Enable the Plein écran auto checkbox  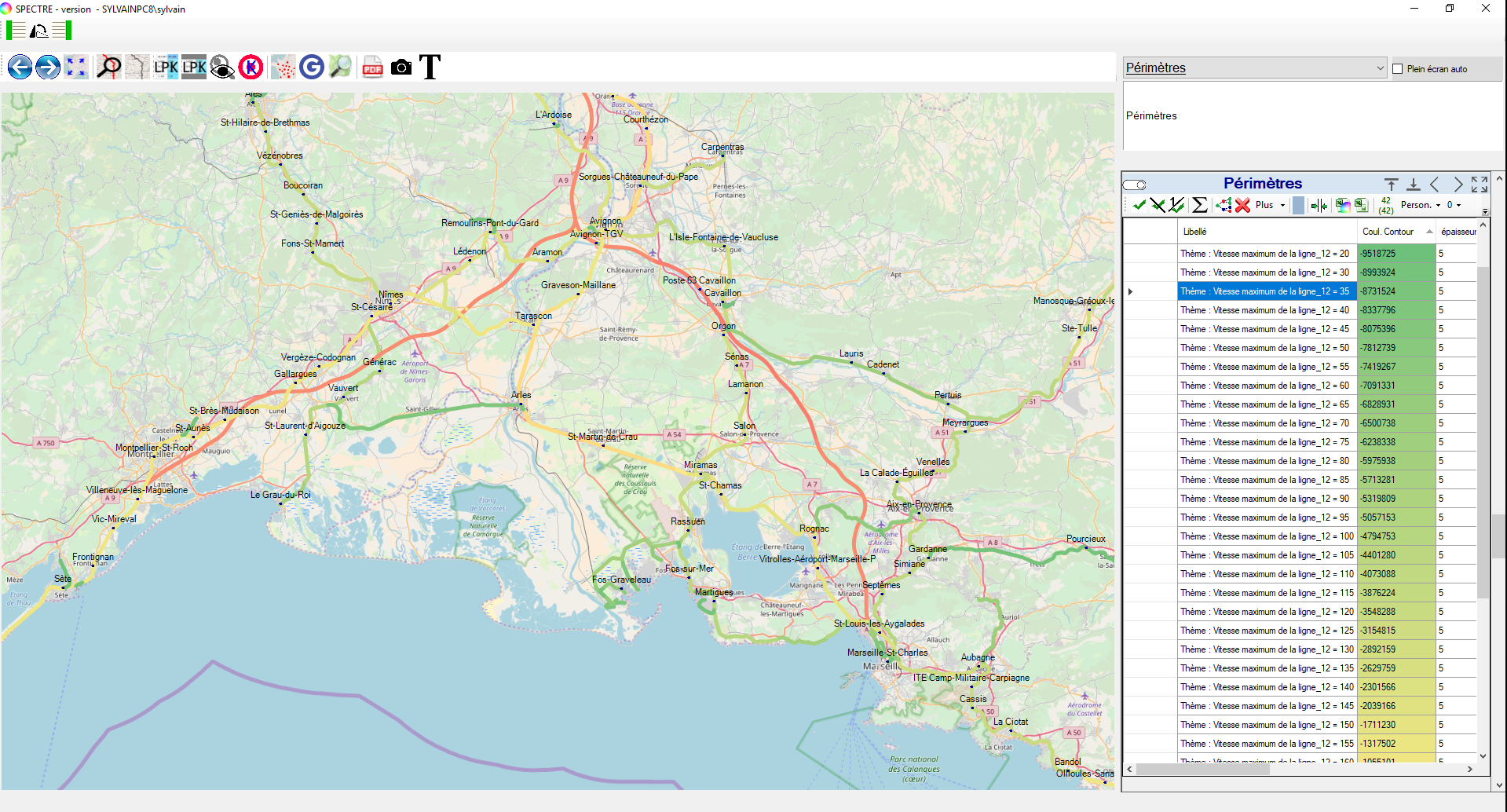pos(1398,69)
